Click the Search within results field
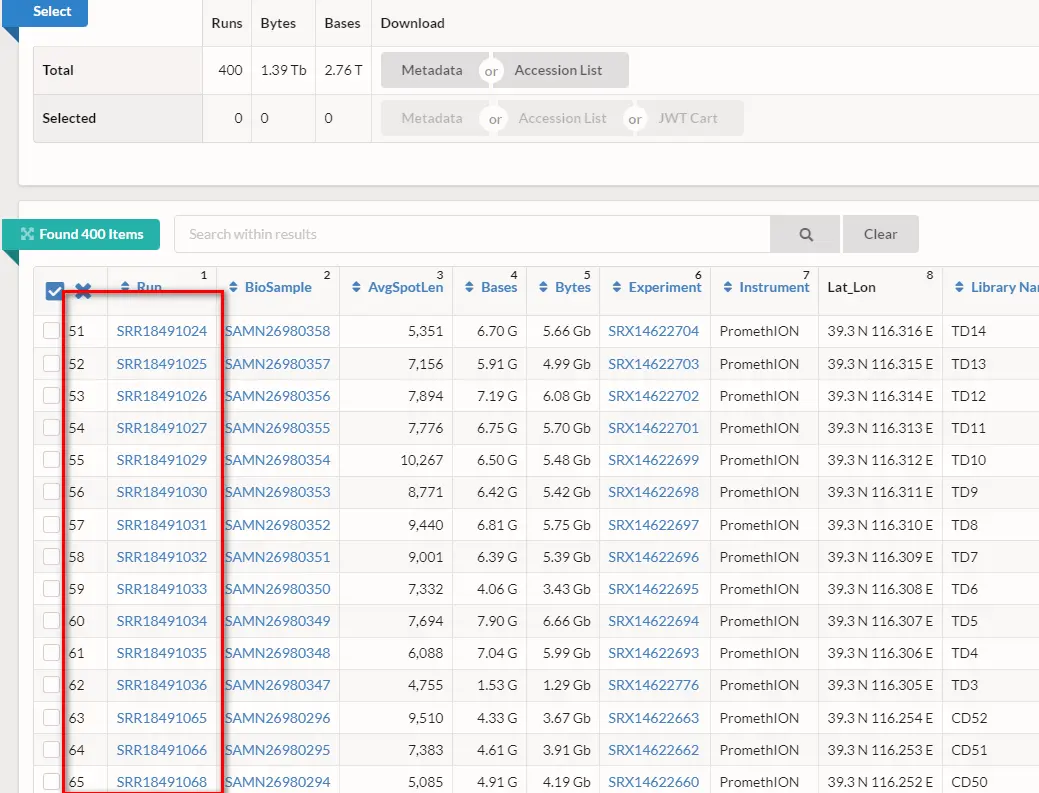The image size is (1039, 793). [x=472, y=234]
